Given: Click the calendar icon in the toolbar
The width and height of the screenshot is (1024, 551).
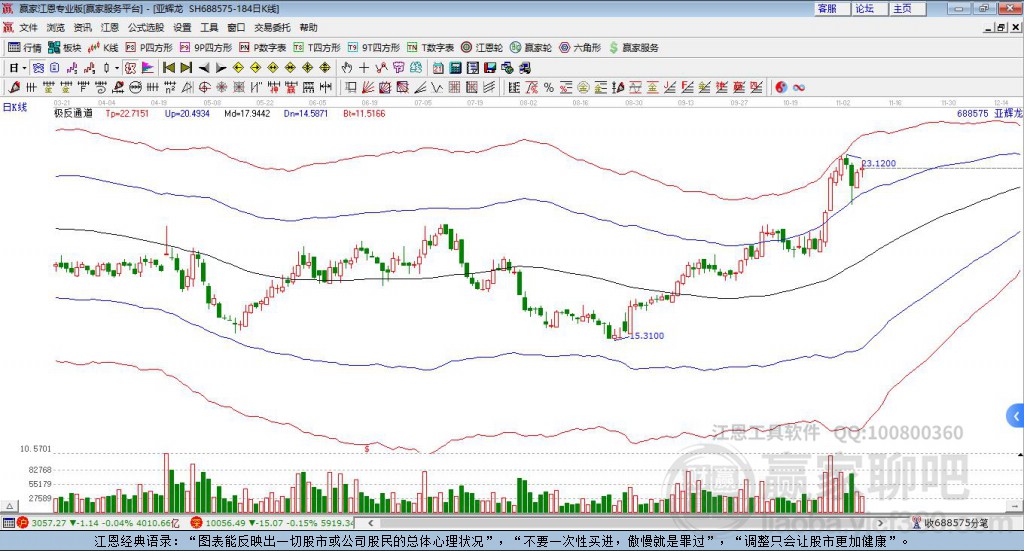Looking at the screenshot, I should coord(438,68).
